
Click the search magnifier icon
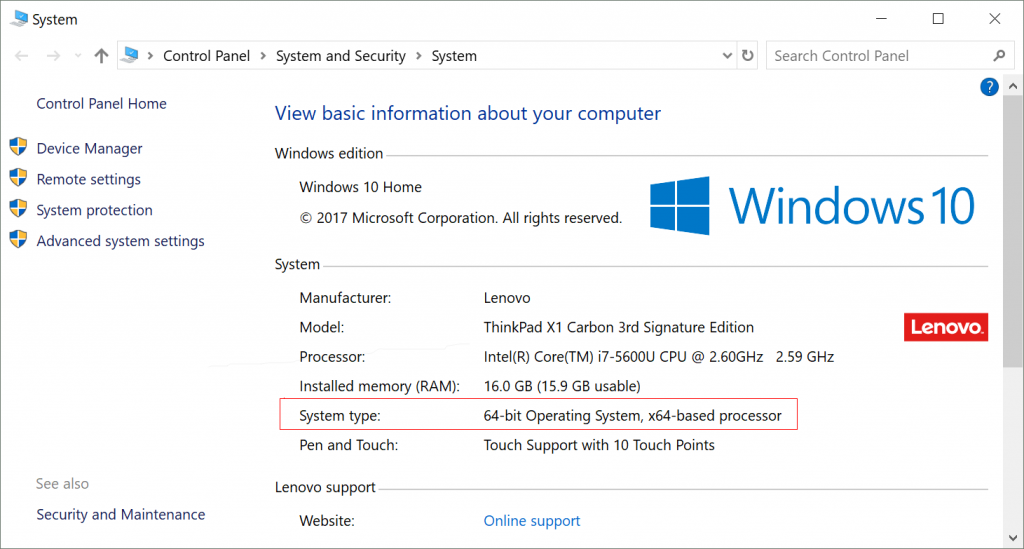coord(998,56)
